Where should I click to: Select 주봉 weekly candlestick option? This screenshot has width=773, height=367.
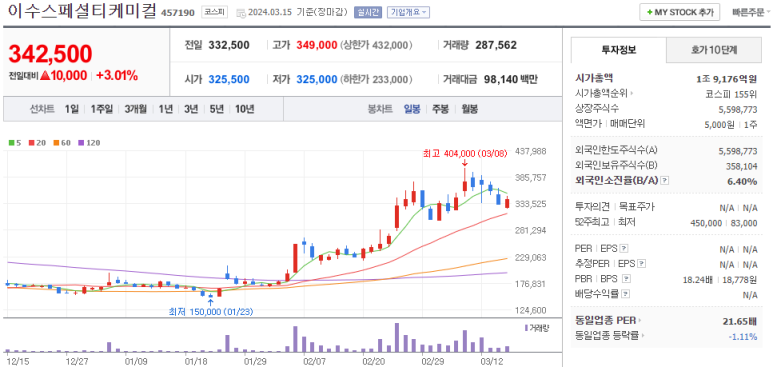(x=440, y=109)
